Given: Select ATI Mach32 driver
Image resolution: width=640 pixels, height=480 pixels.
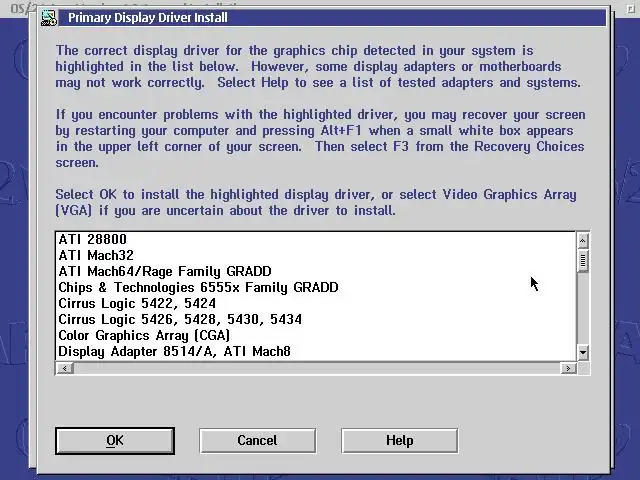Looking at the screenshot, I should (x=315, y=256).
